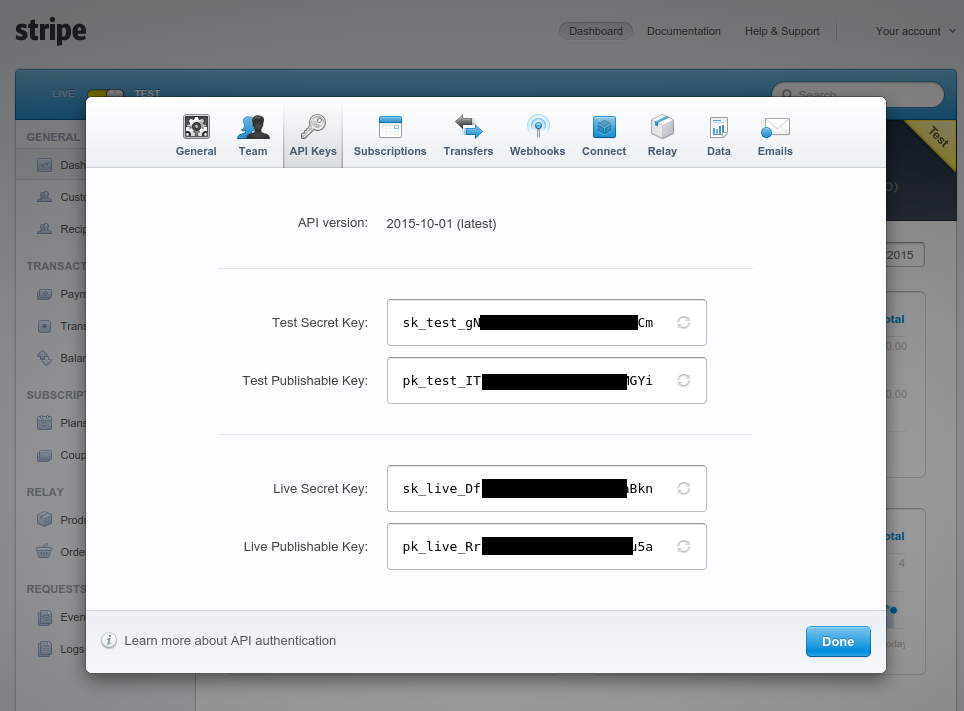Roll the Live Publishable Key refresh icon
The image size is (964, 711).
684,546
